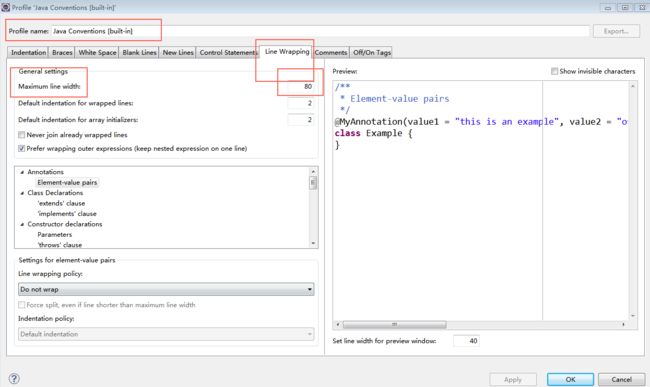This screenshot has width=650, height=387.
Task: Click preview horizontal scrollbar right arrow
Action: pos(623,324)
